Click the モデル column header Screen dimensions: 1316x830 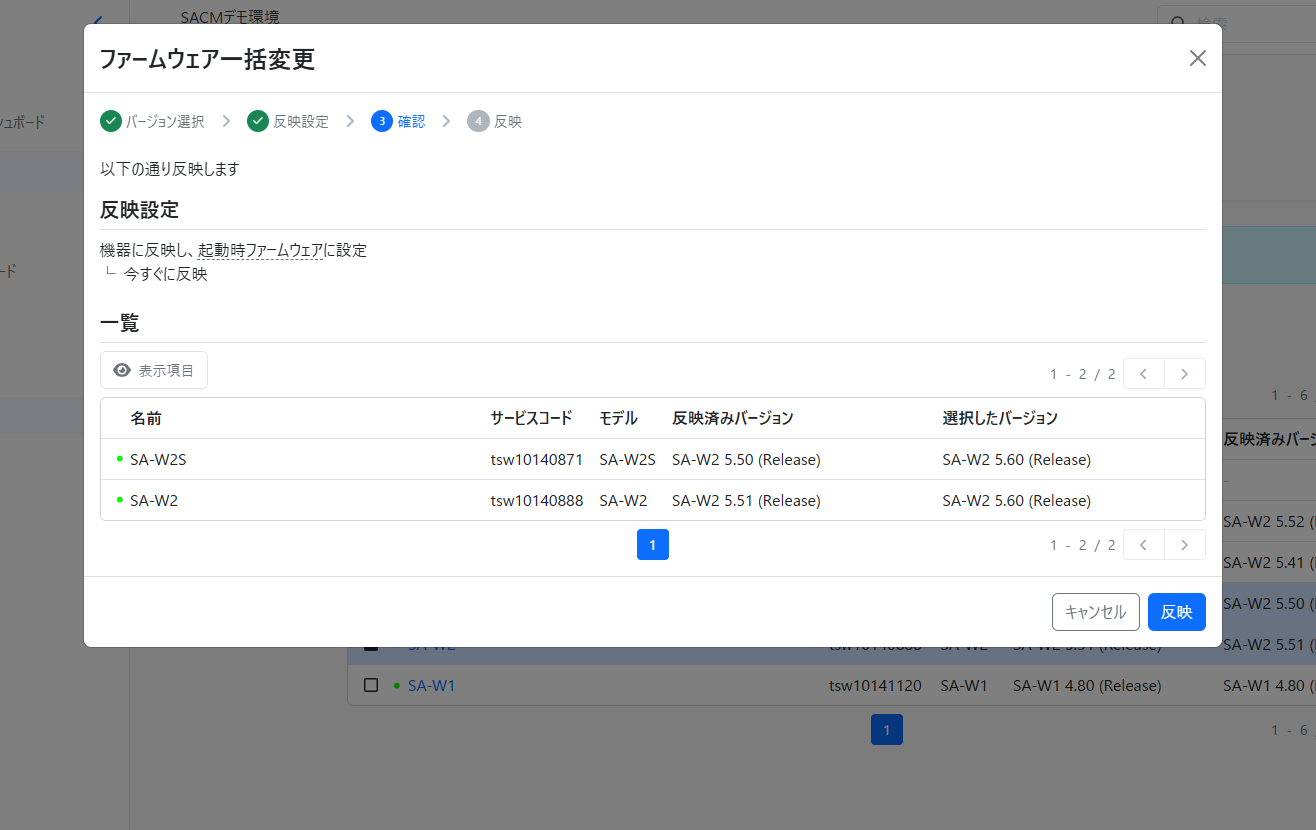click(618, 418)
